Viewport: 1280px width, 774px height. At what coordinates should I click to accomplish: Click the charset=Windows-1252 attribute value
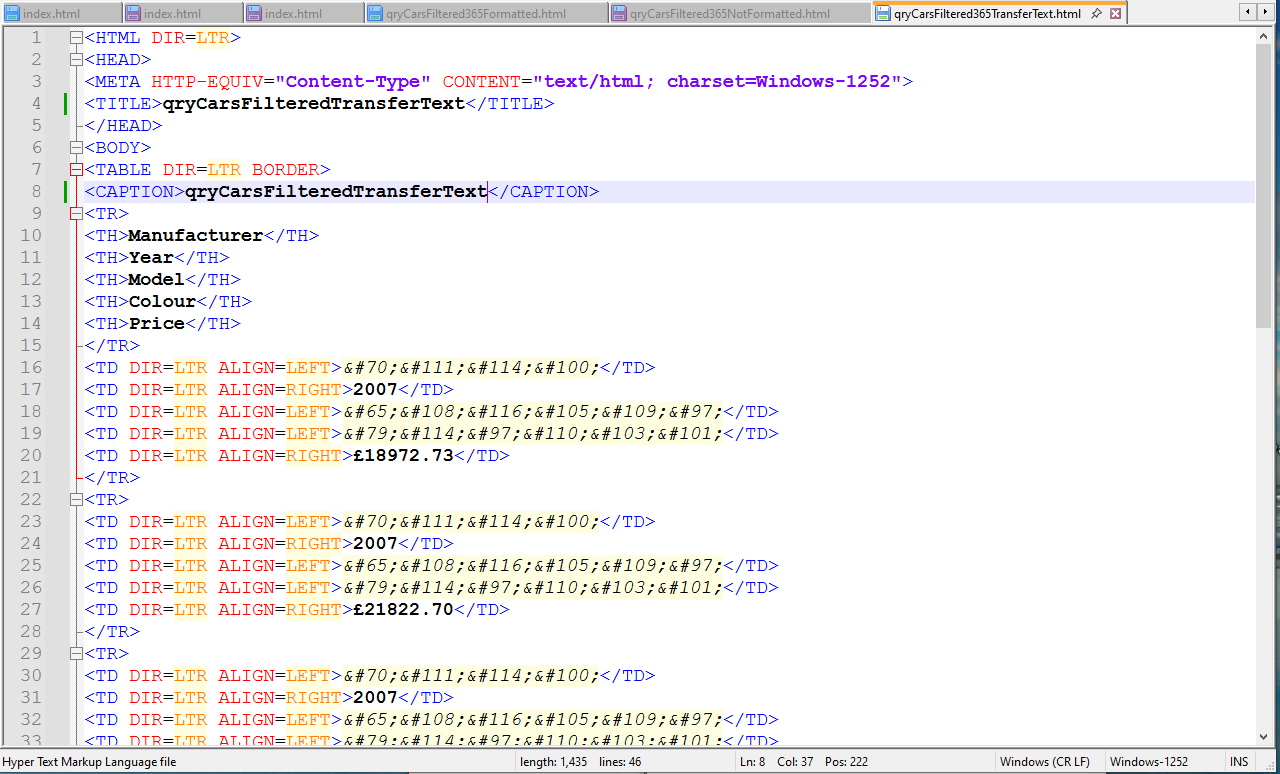pyautogui.click(x=779, y=82)
